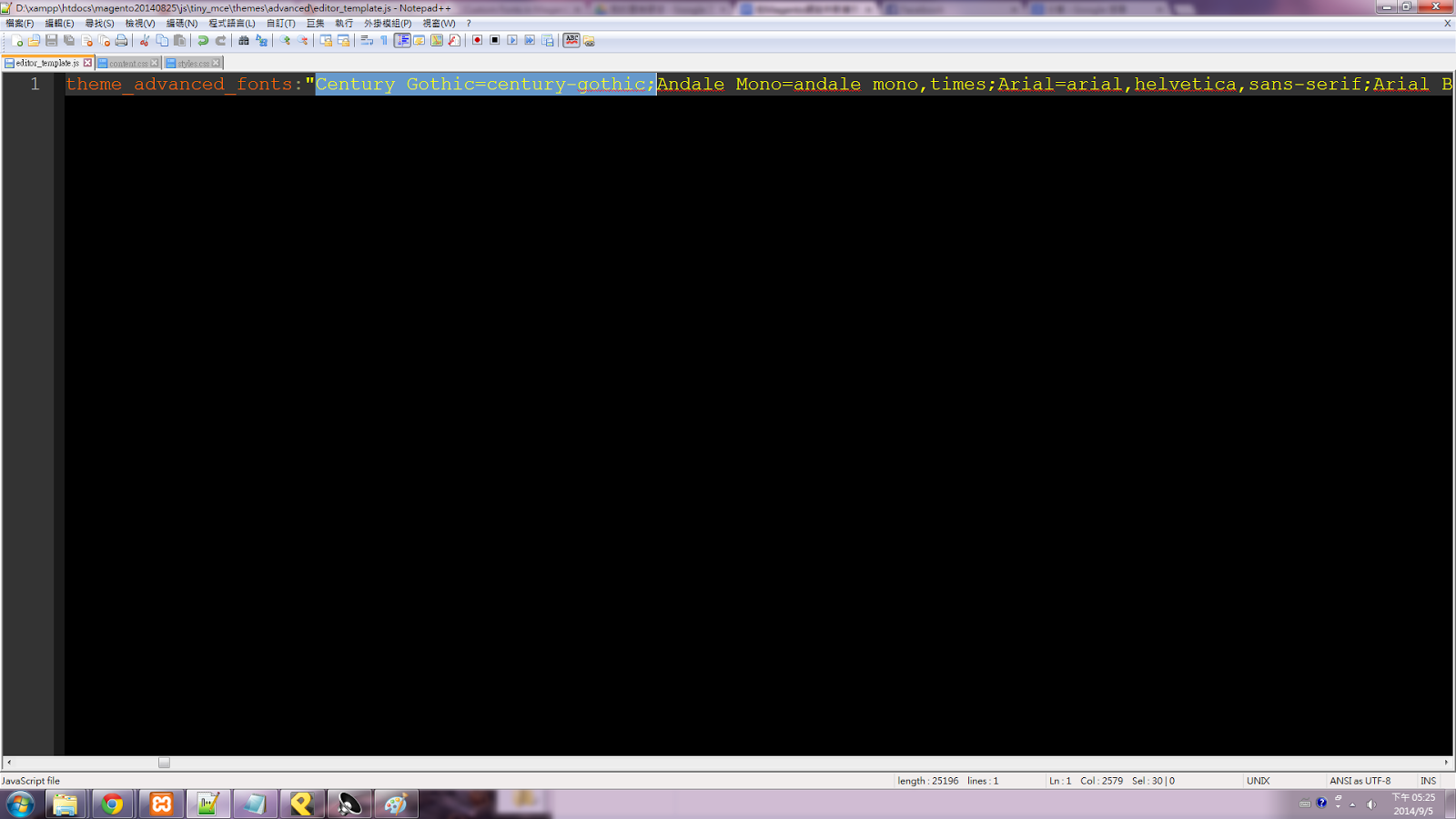Save the file with the Save icon

[52, 41]
